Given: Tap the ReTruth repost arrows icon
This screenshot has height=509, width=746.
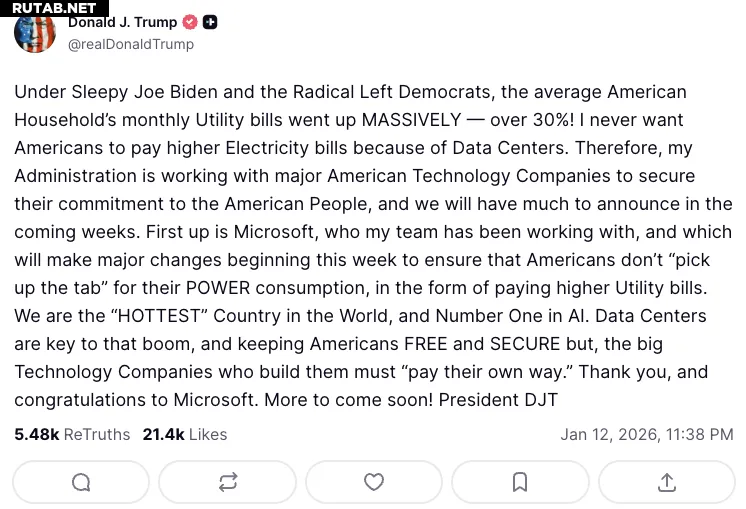Looking at the screenshot, I should 228,482.
